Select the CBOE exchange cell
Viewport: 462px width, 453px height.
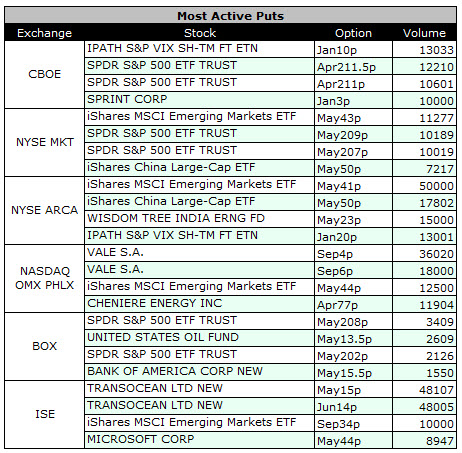point(44,74)
